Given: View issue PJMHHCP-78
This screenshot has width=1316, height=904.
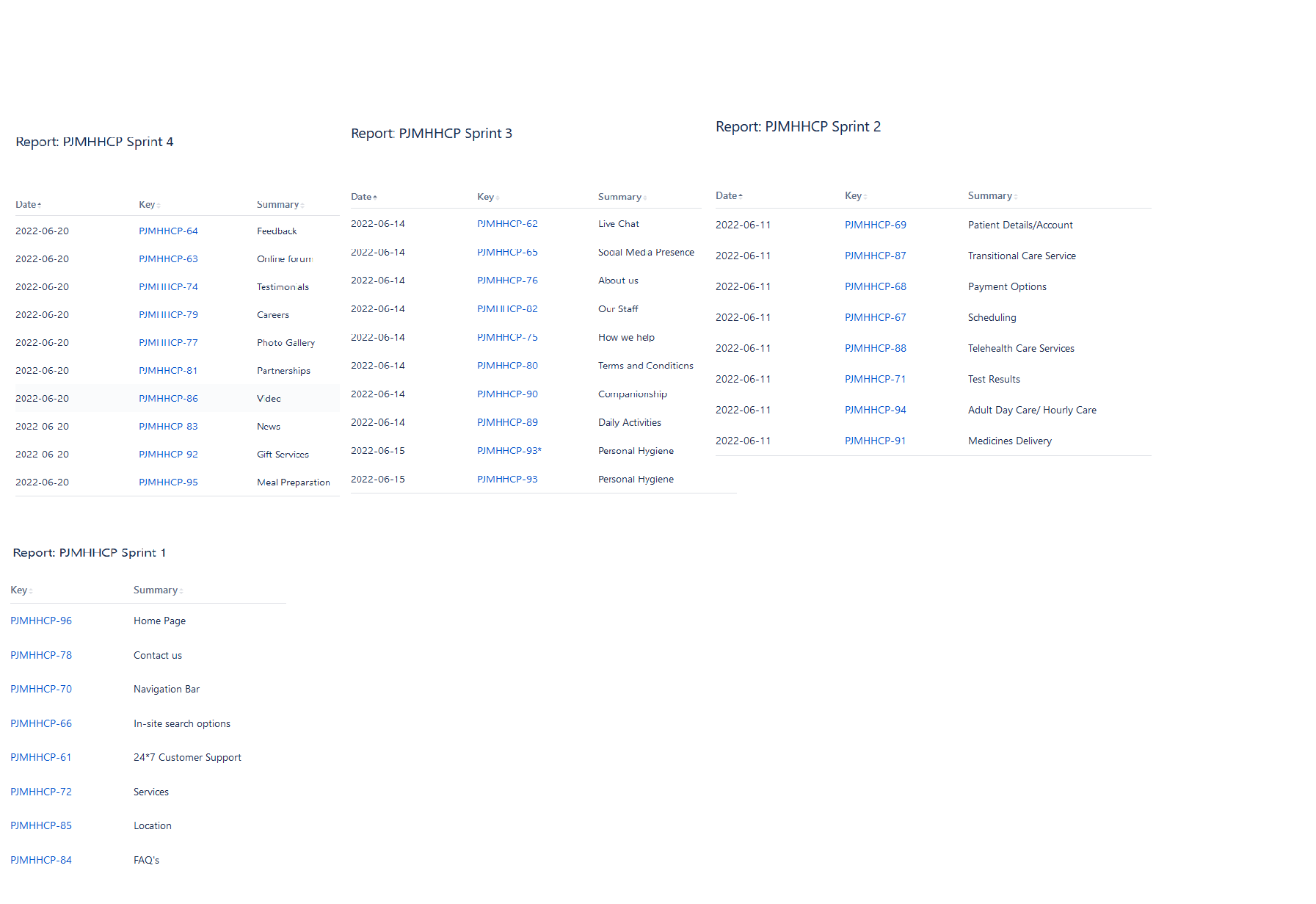Looking at the screenshot, I should [x=41, y=656].
